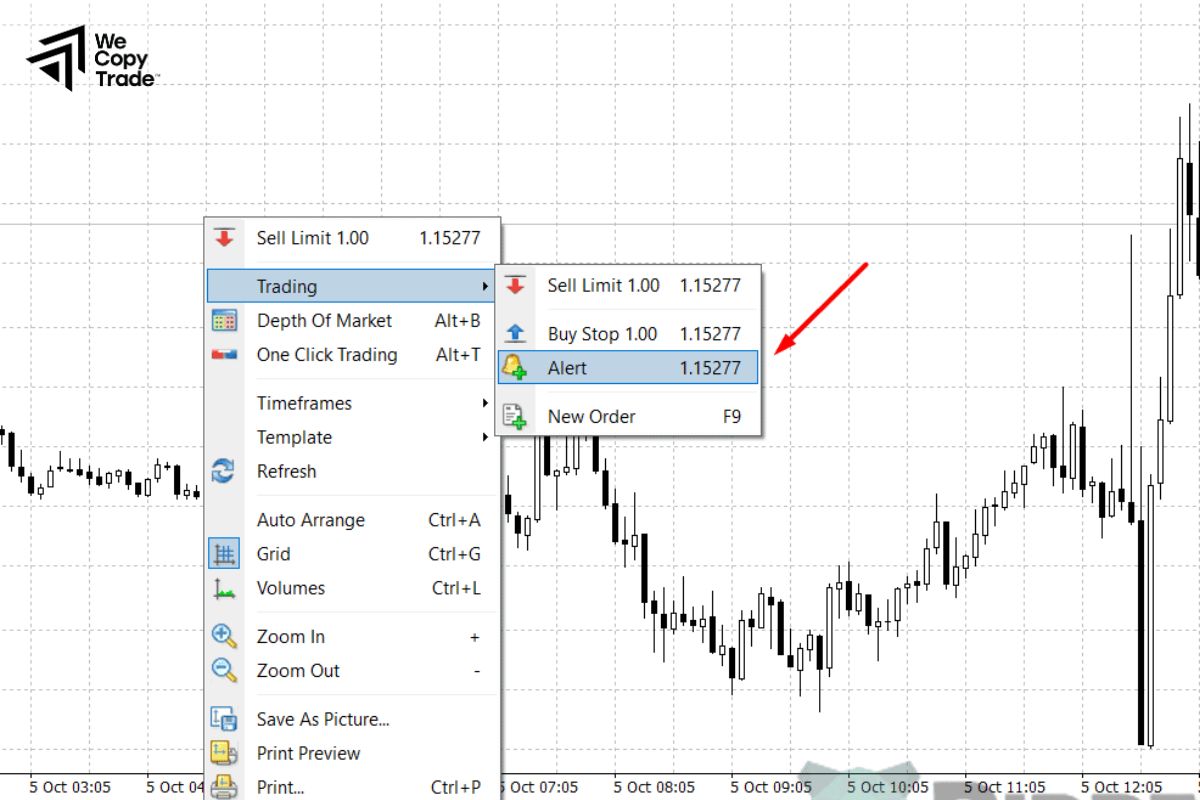Screen dimensions: 1200x800
Task: Click the Sell Limit 1.00 submenu entry
Action: (603, 285)
